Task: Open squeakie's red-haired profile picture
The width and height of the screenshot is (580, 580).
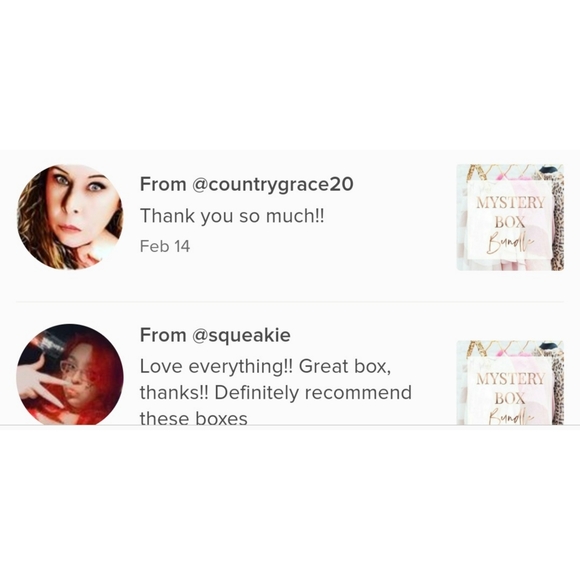Action: (x=70, y=374)
